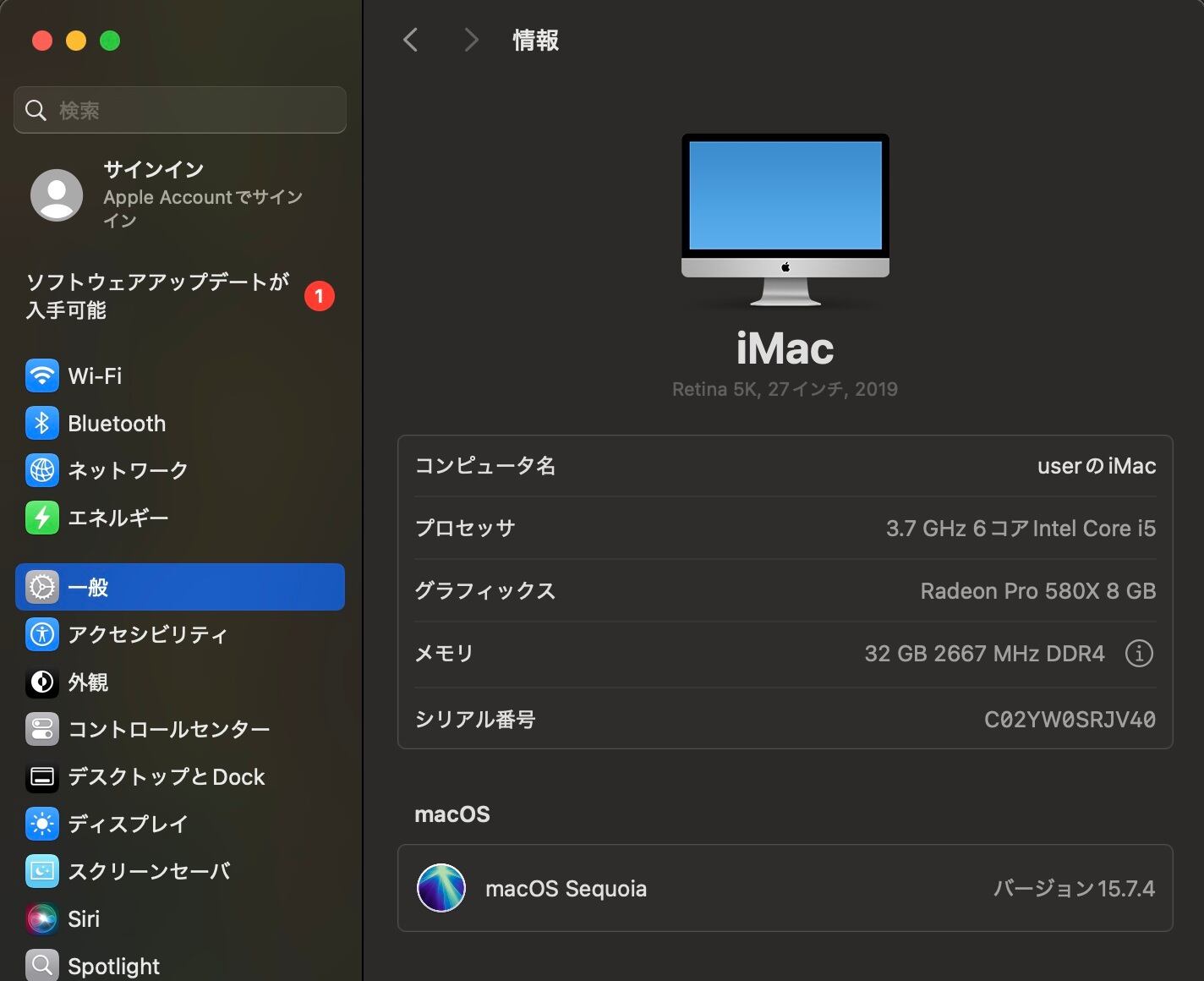Click graphics value 'Radeon Pro 580X 8 GB'
1204x981 pixels.
click(x=1038, y=591)
